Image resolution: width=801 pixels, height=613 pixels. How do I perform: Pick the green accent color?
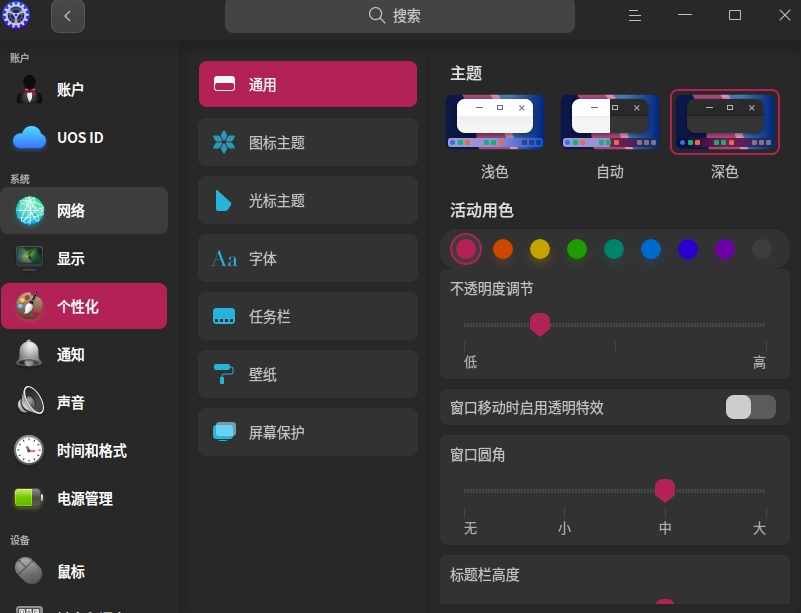577,249
